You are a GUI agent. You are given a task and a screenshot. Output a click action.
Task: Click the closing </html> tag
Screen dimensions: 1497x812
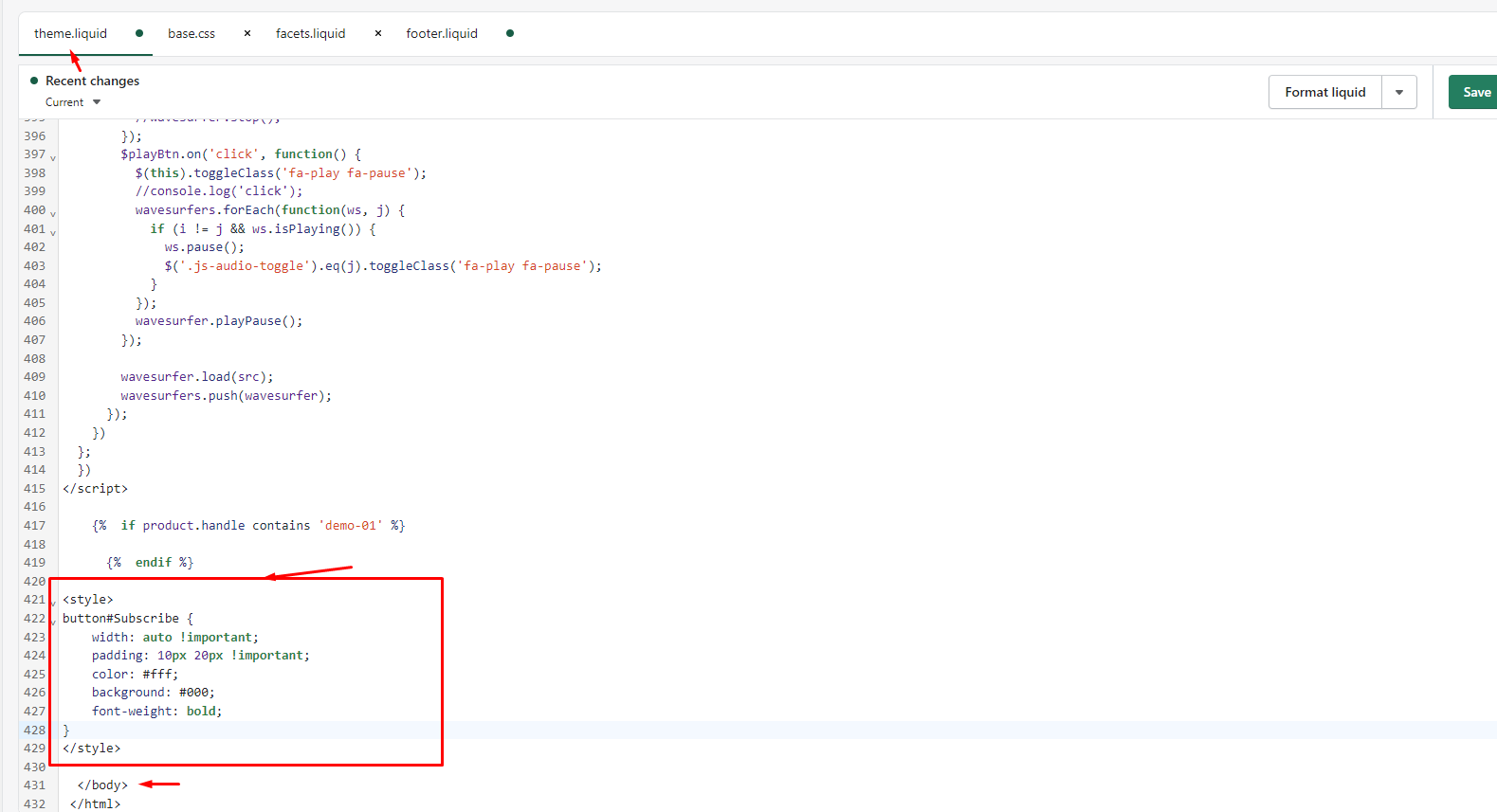pyautogui.click(x=95, y=804)
